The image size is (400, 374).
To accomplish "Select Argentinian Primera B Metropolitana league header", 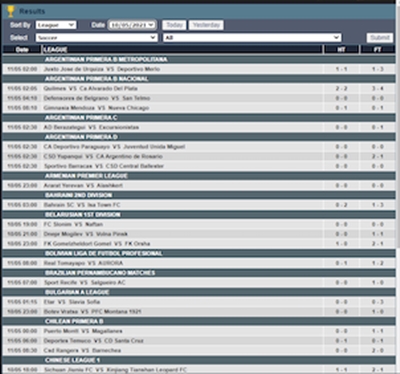I will 199,59.
